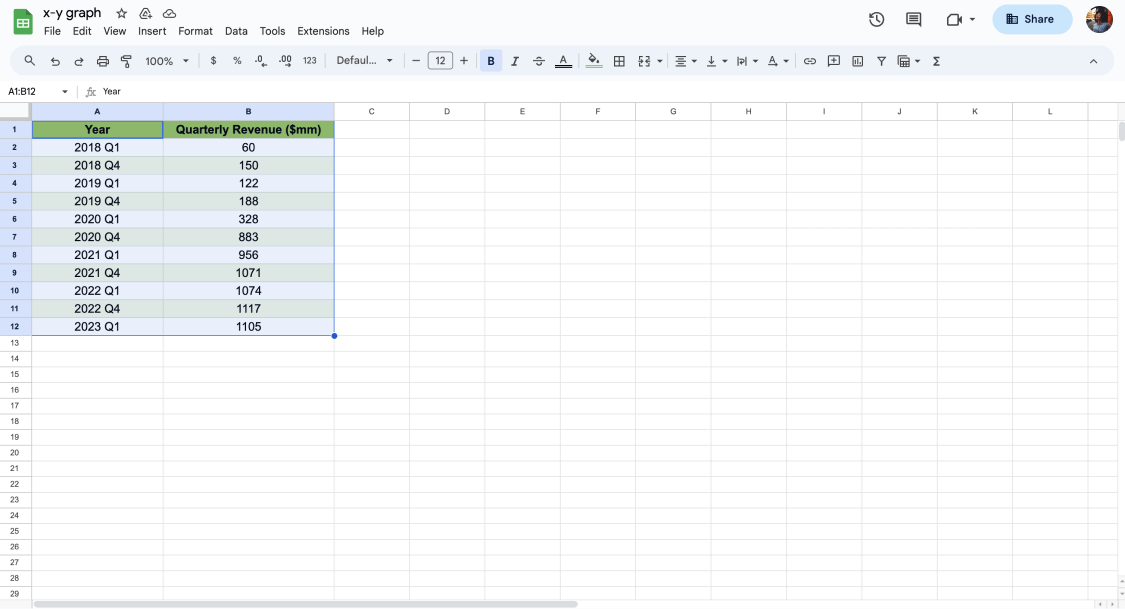The width and height of the screenshot is (1125, 609).
Task: Create a filter with the Filter icon
Action: [x=881, y=61]
